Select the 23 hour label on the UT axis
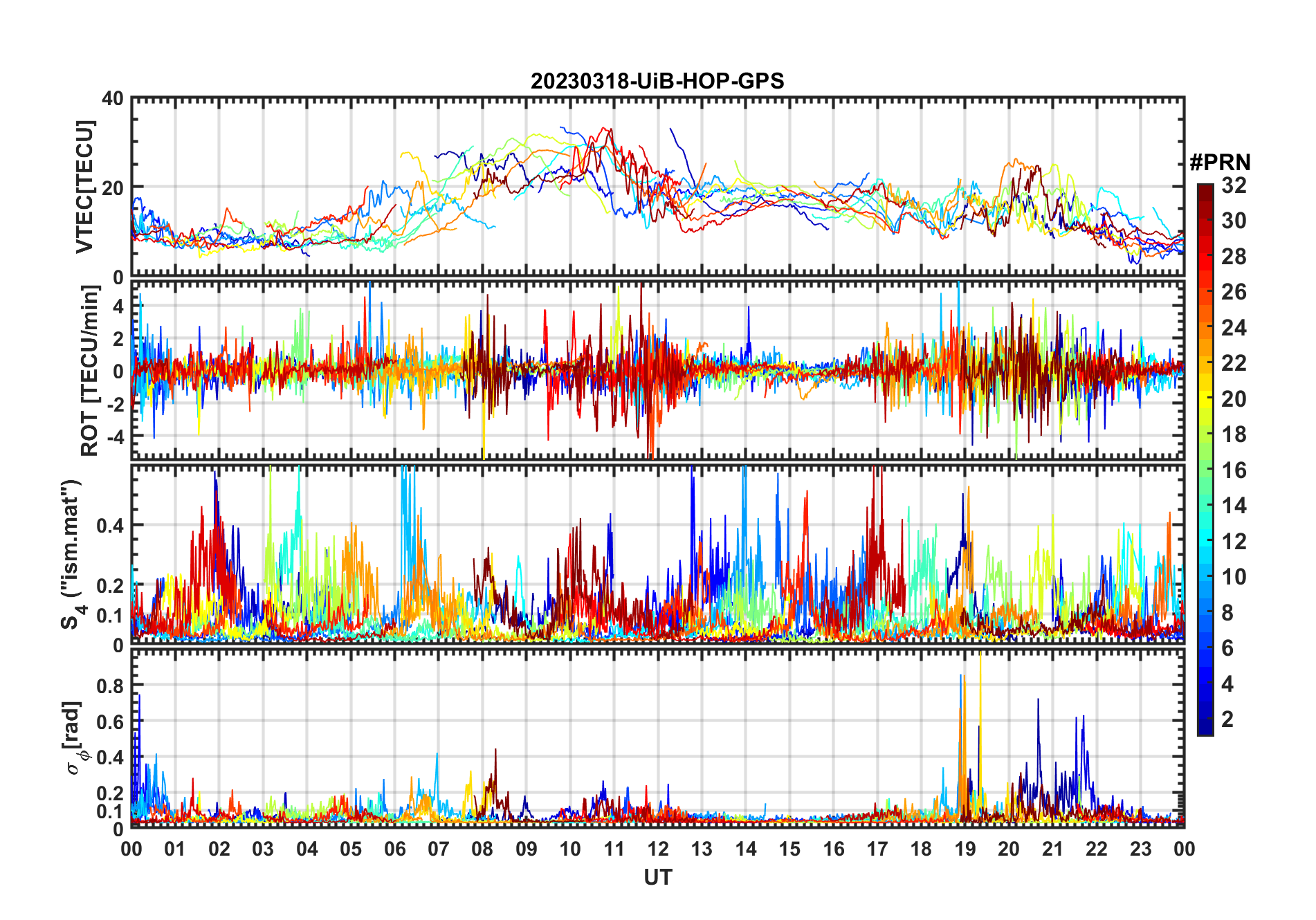The height and width of the screenshot is (920, 1316). tap(1140, 849)
